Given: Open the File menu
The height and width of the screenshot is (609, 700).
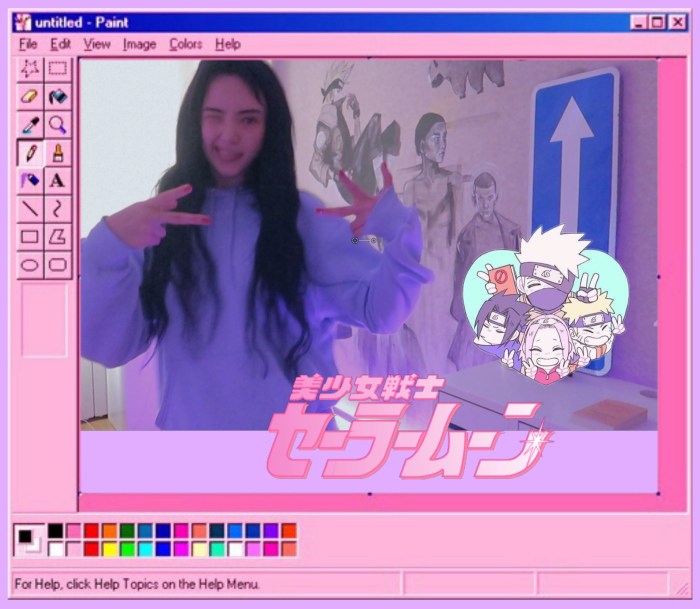Looking at the screenshot, I should pos(28,44).
